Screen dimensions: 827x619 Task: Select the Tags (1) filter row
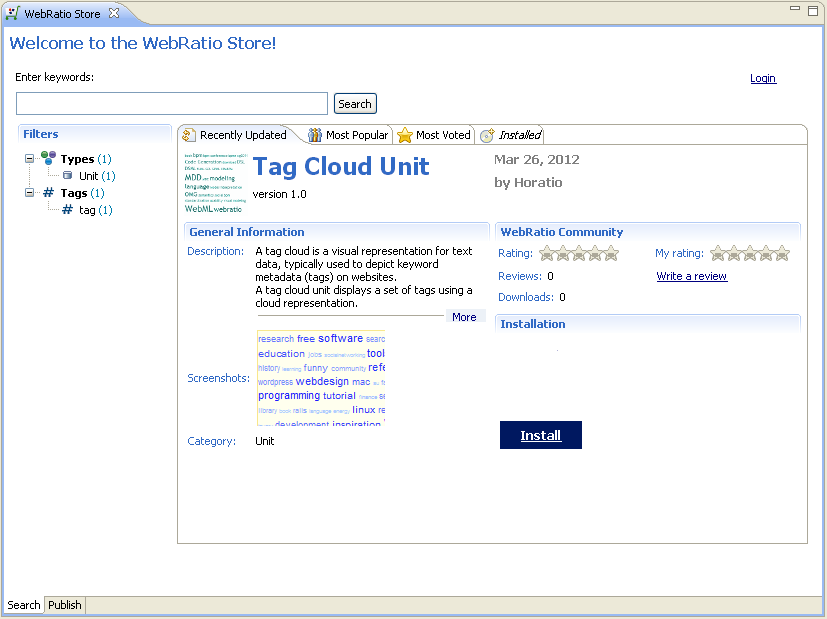click(82, 193)
